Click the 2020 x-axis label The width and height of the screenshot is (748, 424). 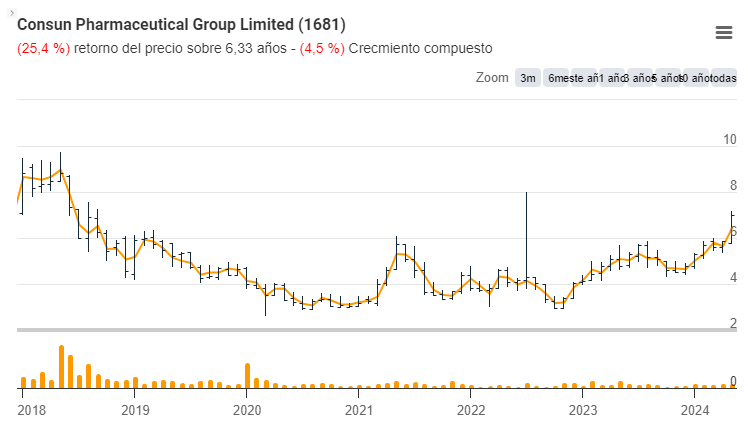pos(247,410)
